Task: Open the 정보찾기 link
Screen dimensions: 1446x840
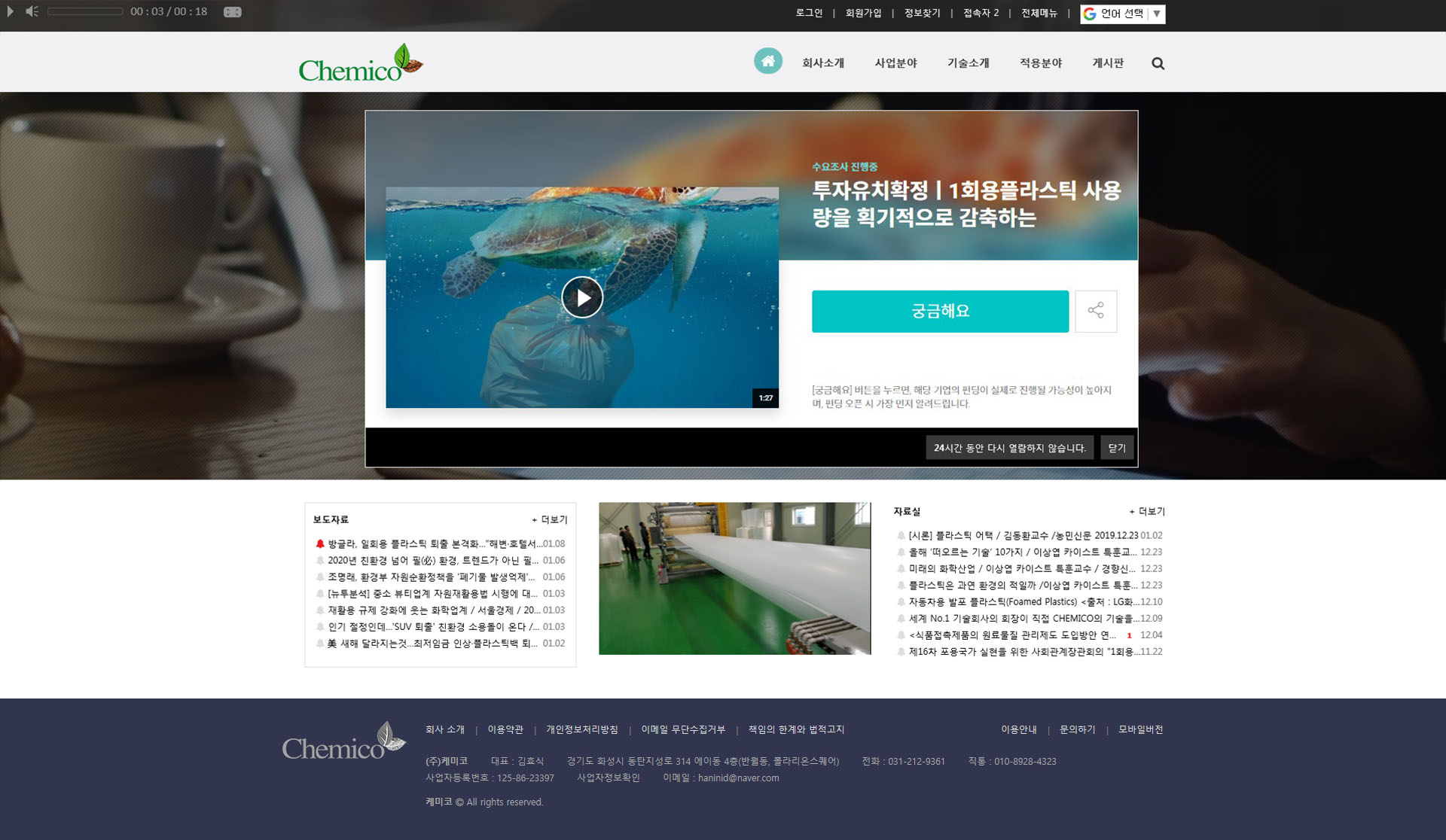Action: pyautogui.click(x=922, y=13)
